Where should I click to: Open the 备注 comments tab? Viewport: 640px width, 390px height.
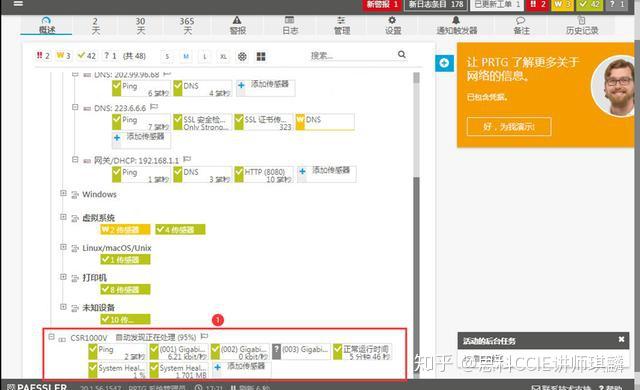tap(521, 26)
